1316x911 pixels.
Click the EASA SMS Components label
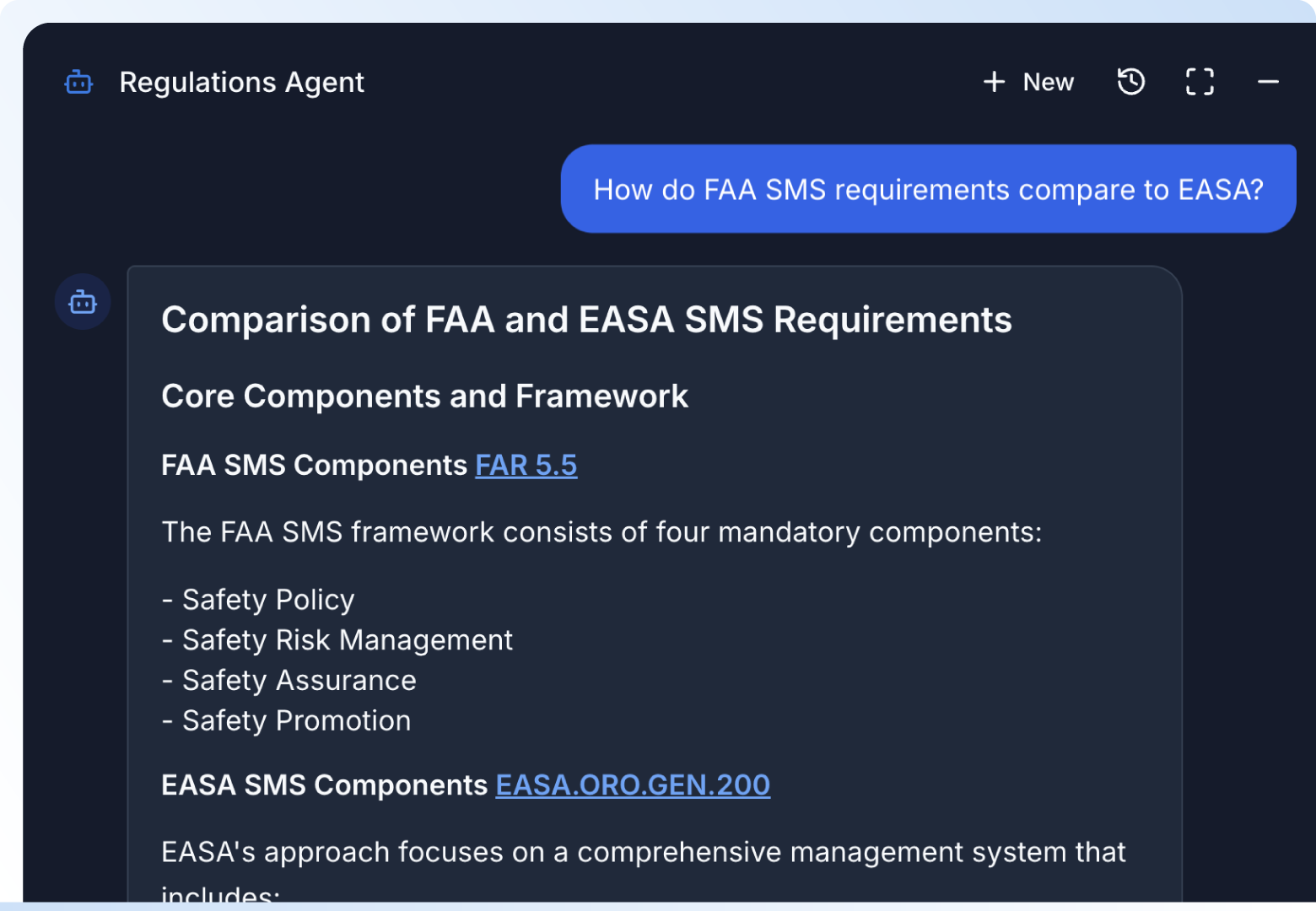324,785
